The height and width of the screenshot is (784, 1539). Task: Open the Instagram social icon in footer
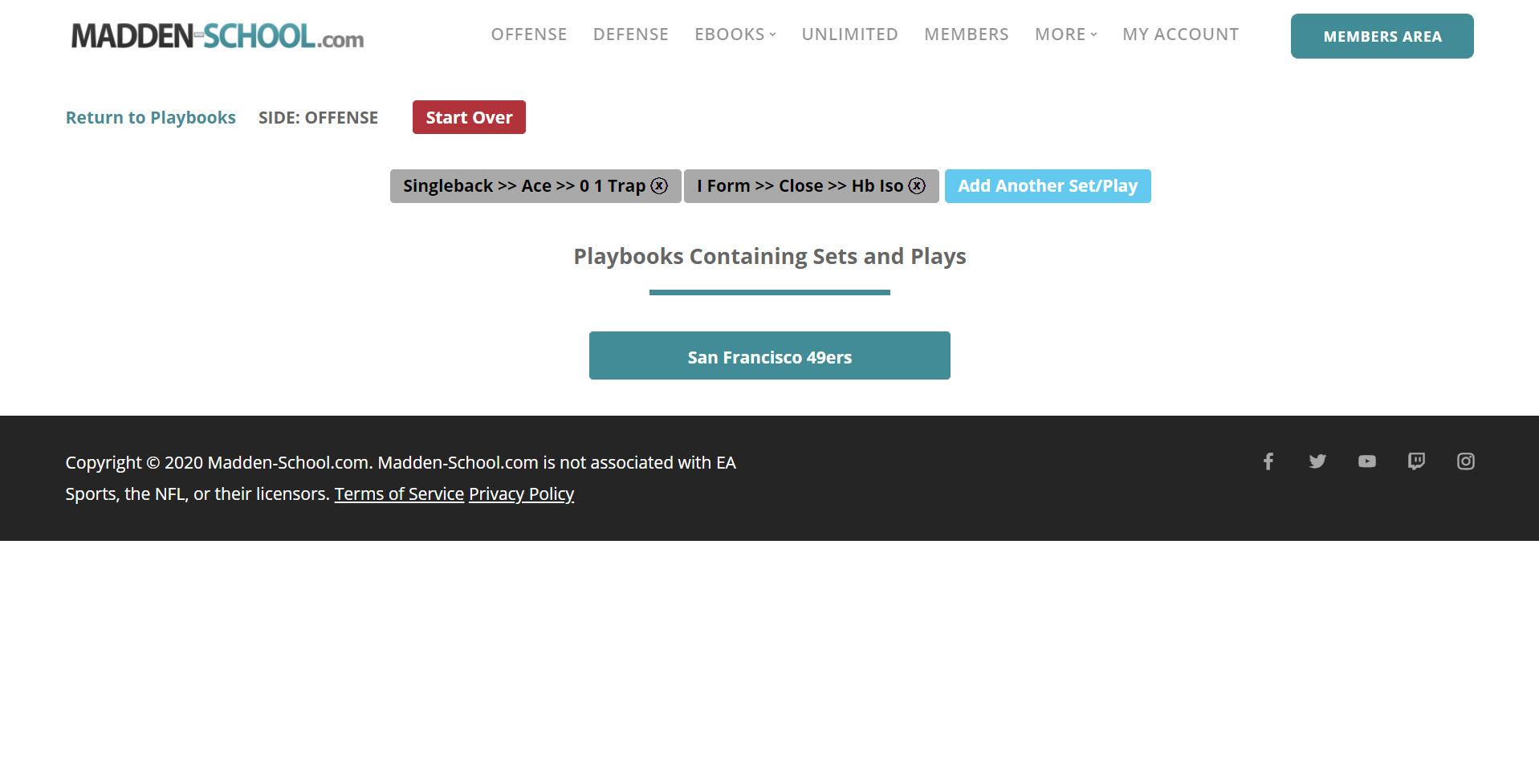[1466, 461]
